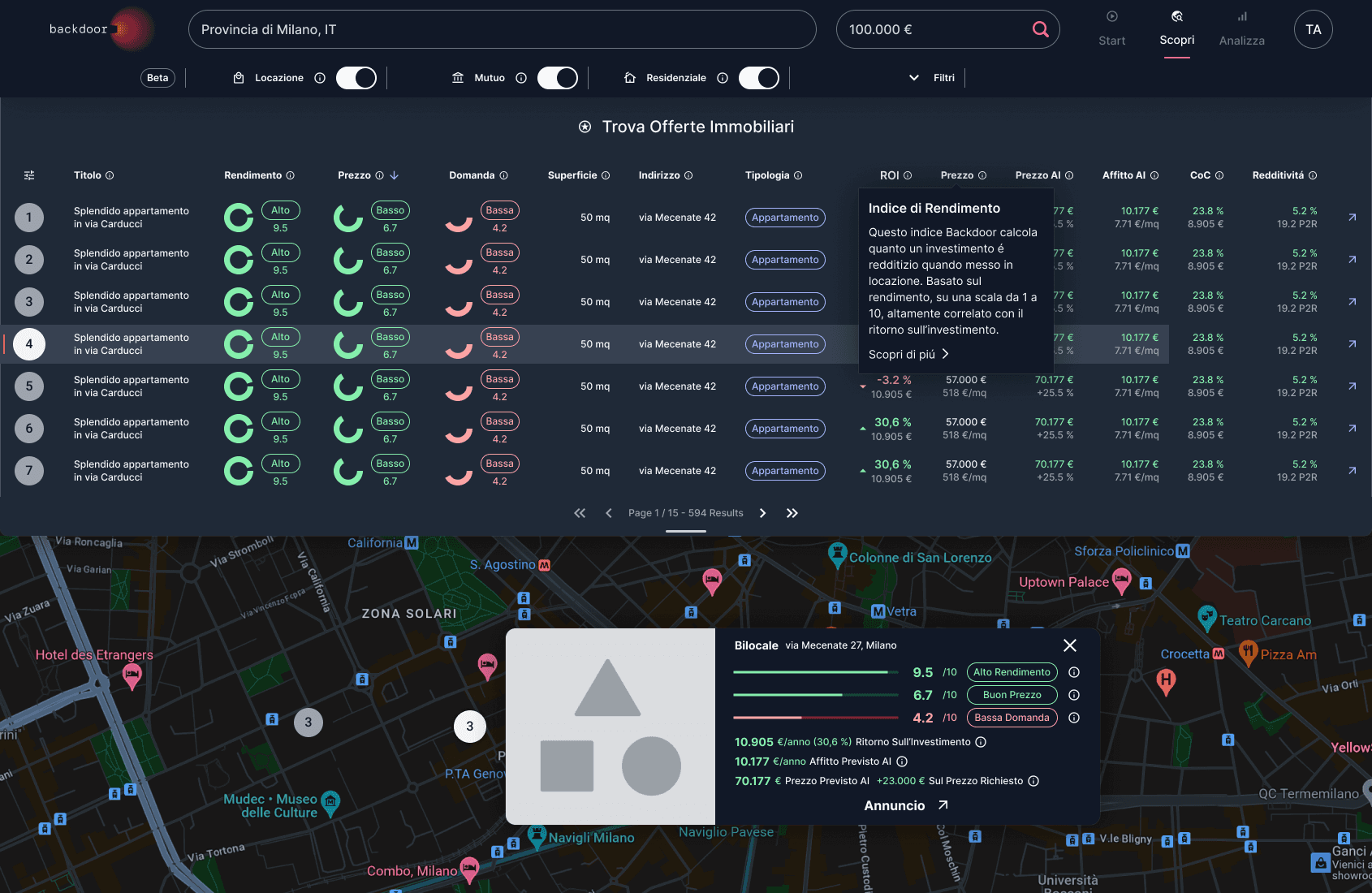Image resolution: width=1372 pixels, height=893 pixels.
Task: Jump to last page double-chevron icon
Action: pos(792,513)
